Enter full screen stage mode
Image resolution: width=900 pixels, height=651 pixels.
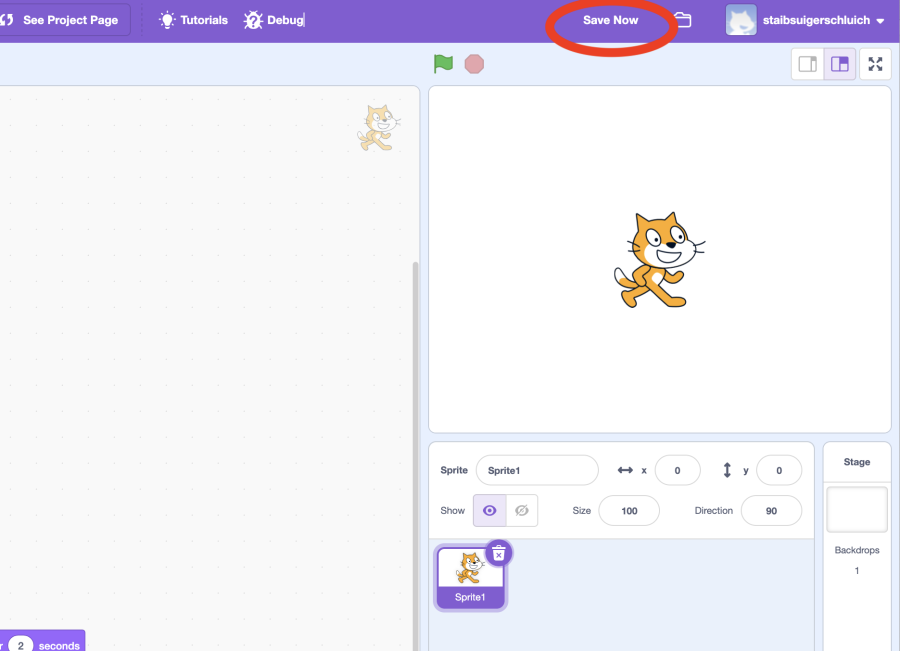875,64
